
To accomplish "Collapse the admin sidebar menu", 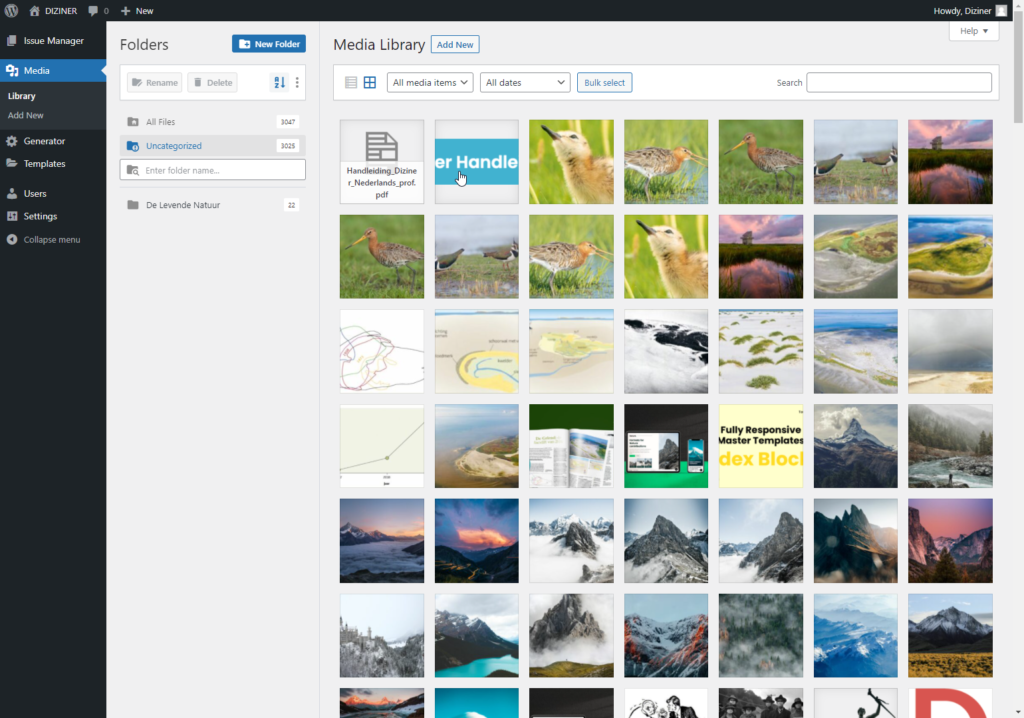I will click(x=51, y=240).
